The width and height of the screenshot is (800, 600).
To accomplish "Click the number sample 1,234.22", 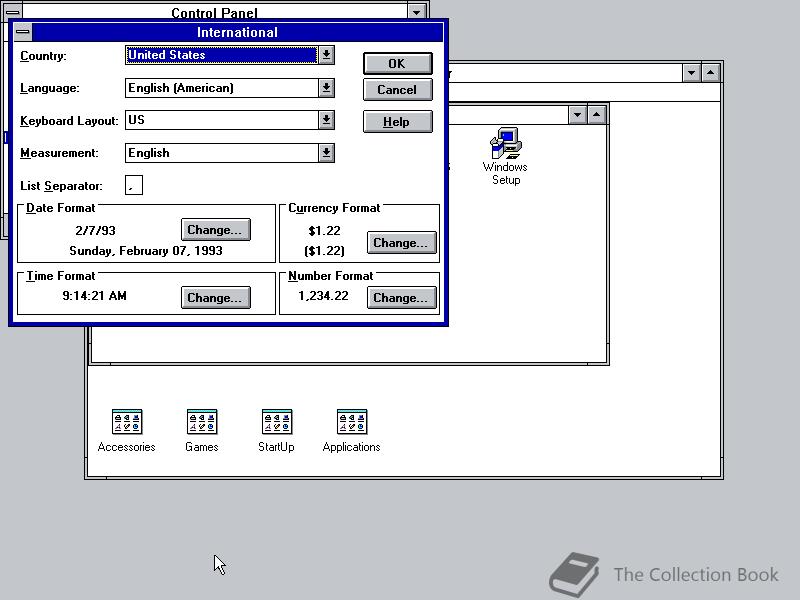I will pyautogui.click(x=323, y=296).
